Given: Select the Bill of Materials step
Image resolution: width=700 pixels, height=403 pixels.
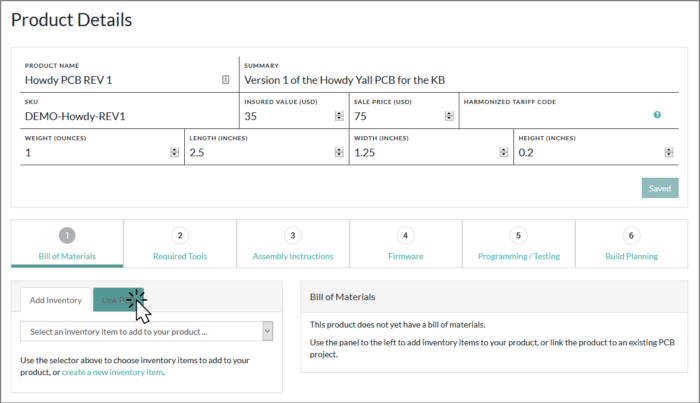Looking at the screenshot, I should pyautogui.click(x=67, y=245).
